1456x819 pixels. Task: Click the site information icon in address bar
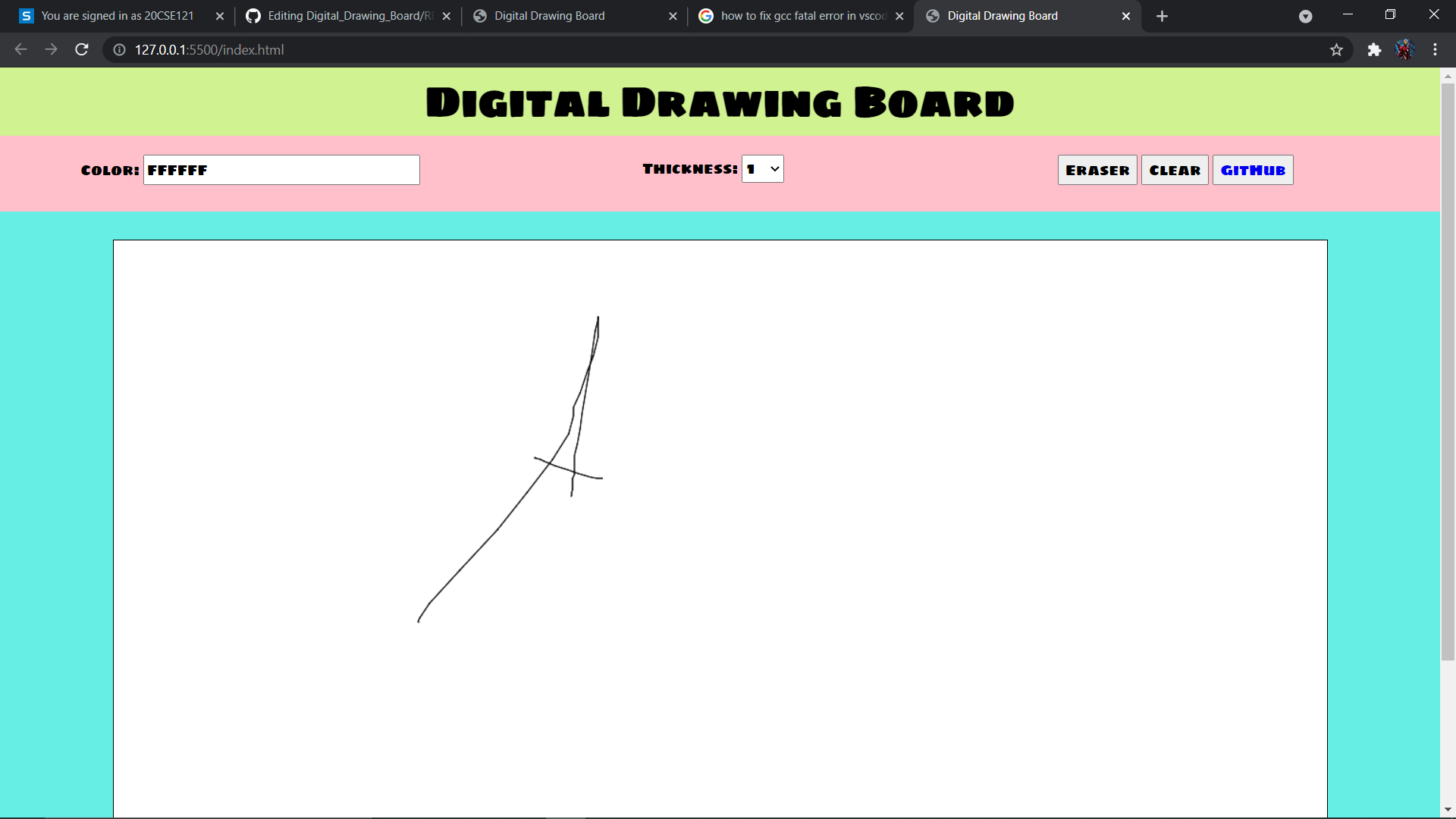click(x=118, y=50)
